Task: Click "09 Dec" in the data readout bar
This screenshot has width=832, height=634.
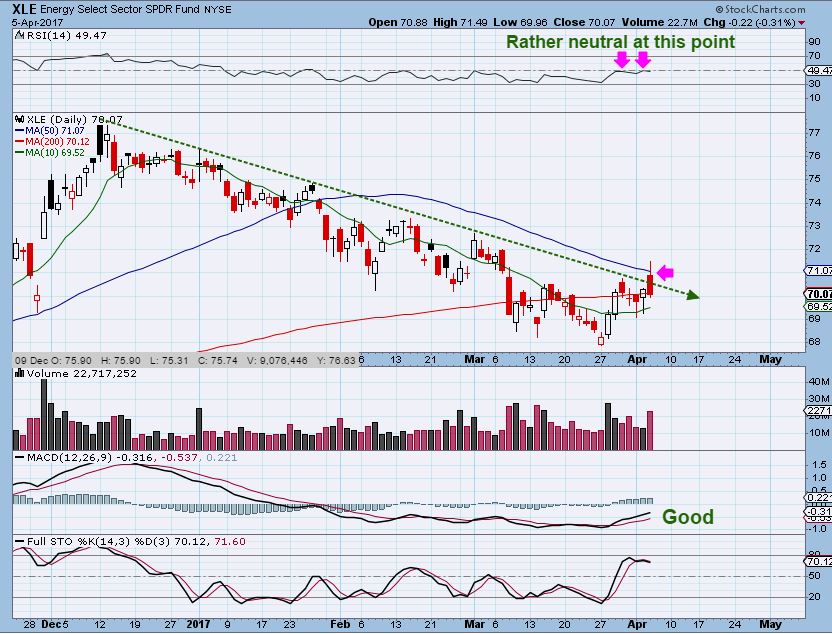Action: 33,361
